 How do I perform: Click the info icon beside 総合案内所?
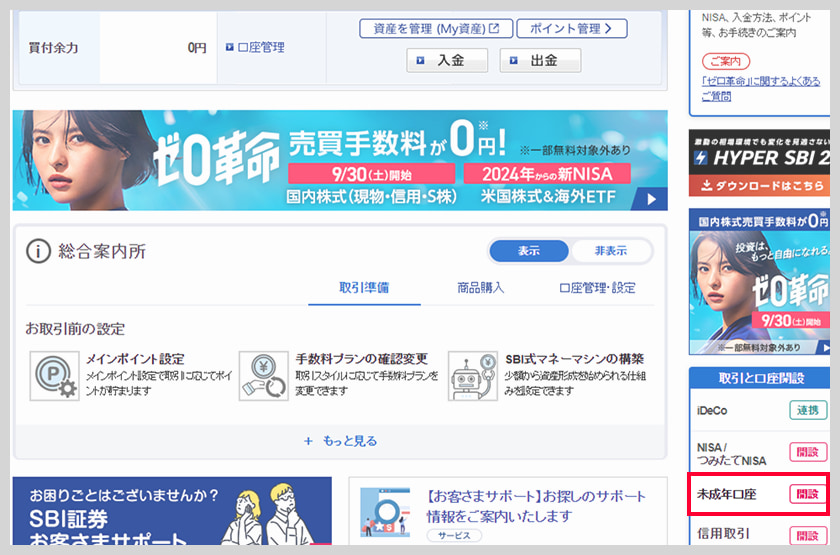[x=38, y=251]
